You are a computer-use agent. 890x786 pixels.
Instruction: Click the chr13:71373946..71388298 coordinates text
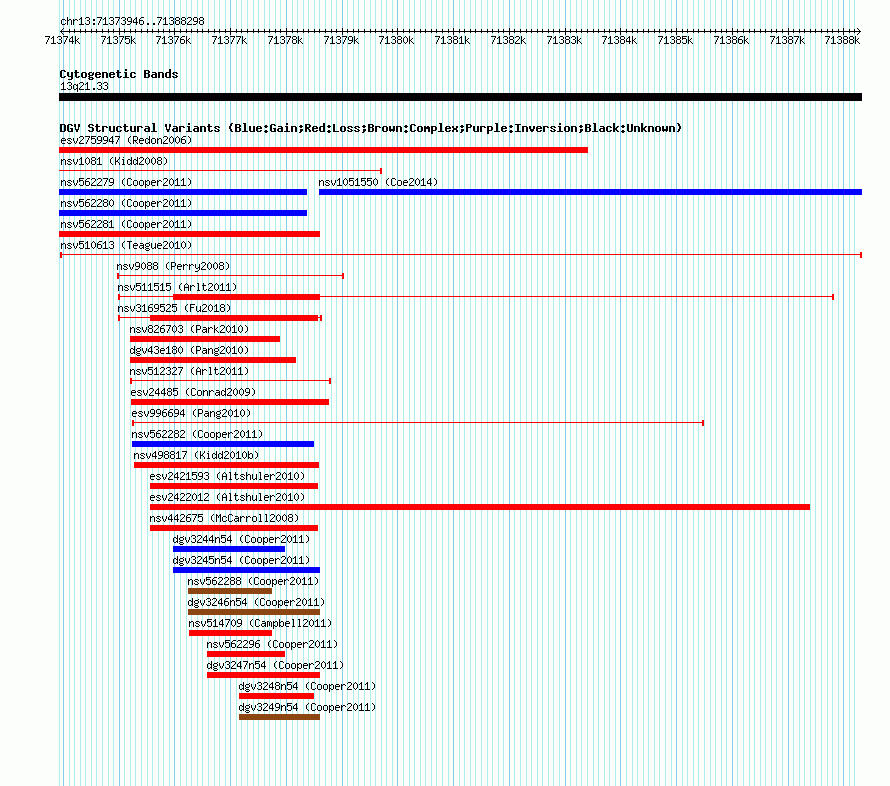(132, 21)
